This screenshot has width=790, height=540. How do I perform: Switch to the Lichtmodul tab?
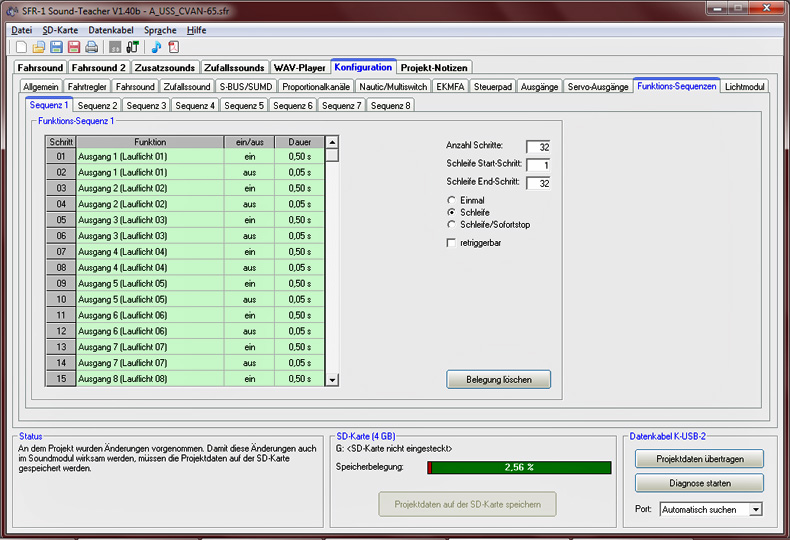point(745,87)
